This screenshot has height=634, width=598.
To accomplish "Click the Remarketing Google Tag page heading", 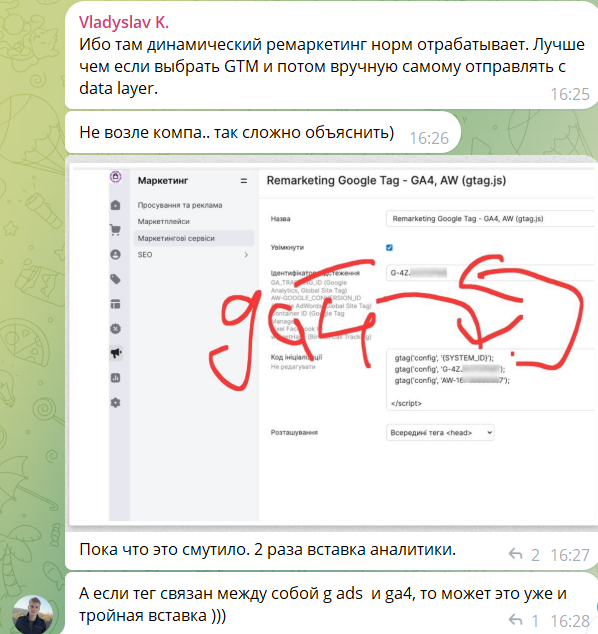I will tap(387, 180).
